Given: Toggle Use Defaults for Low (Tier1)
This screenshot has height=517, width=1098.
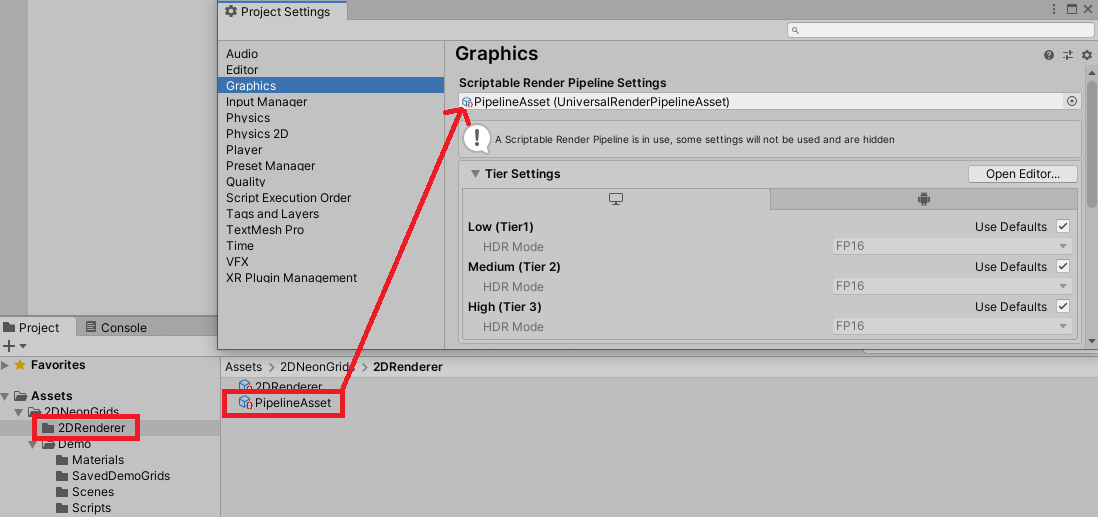Looking at the screenshot, I should [1063, 227].
